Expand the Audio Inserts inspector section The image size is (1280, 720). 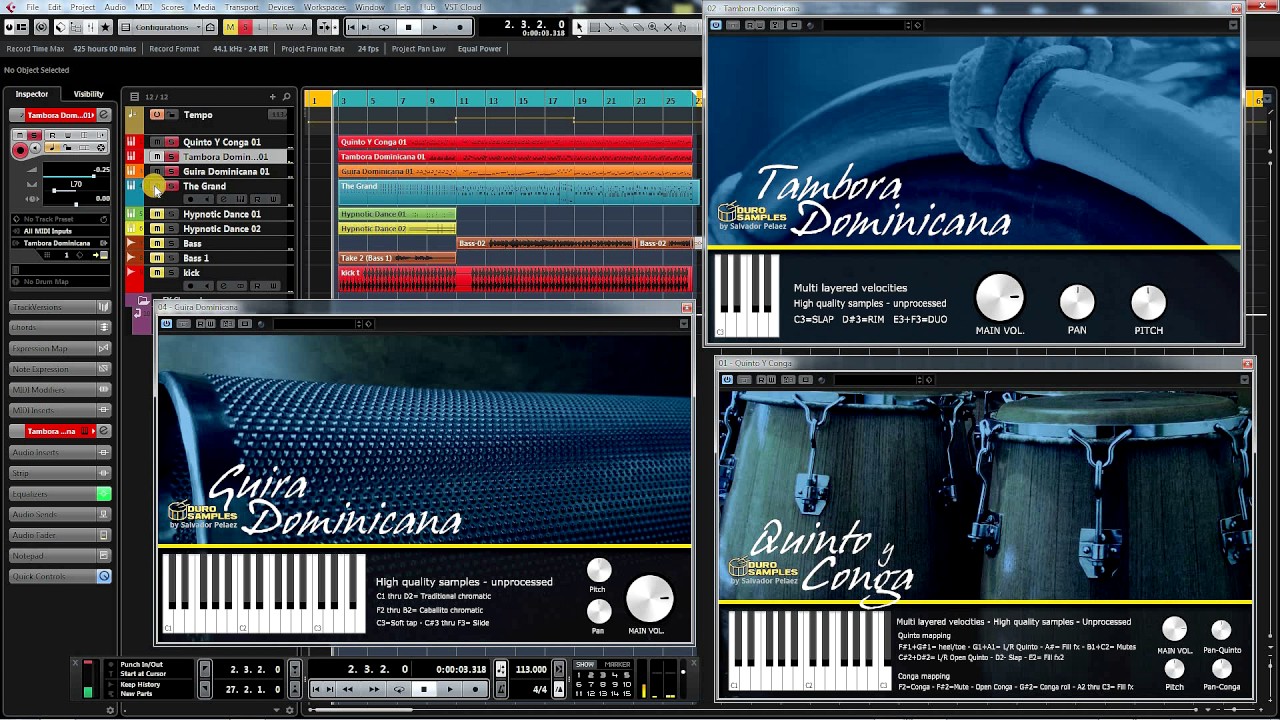pos(60,452)
